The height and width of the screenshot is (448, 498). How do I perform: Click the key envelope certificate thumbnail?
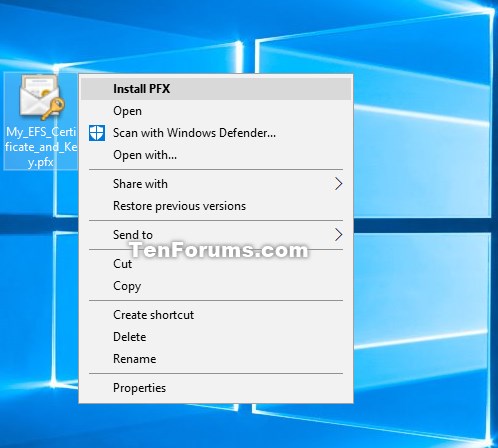tap(41, 97)
